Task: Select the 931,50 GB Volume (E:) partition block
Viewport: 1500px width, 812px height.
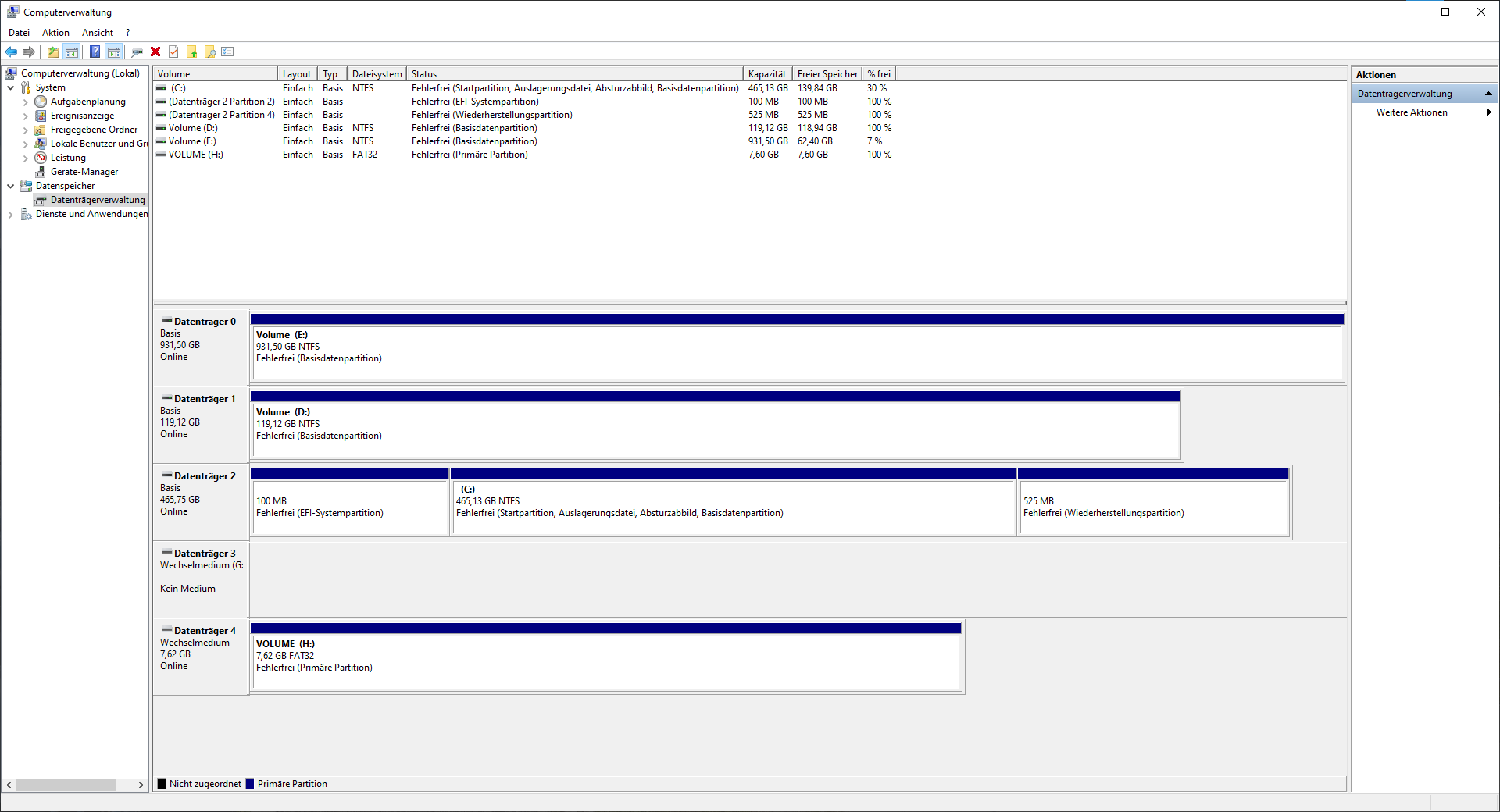Action: tap(797, 347)
